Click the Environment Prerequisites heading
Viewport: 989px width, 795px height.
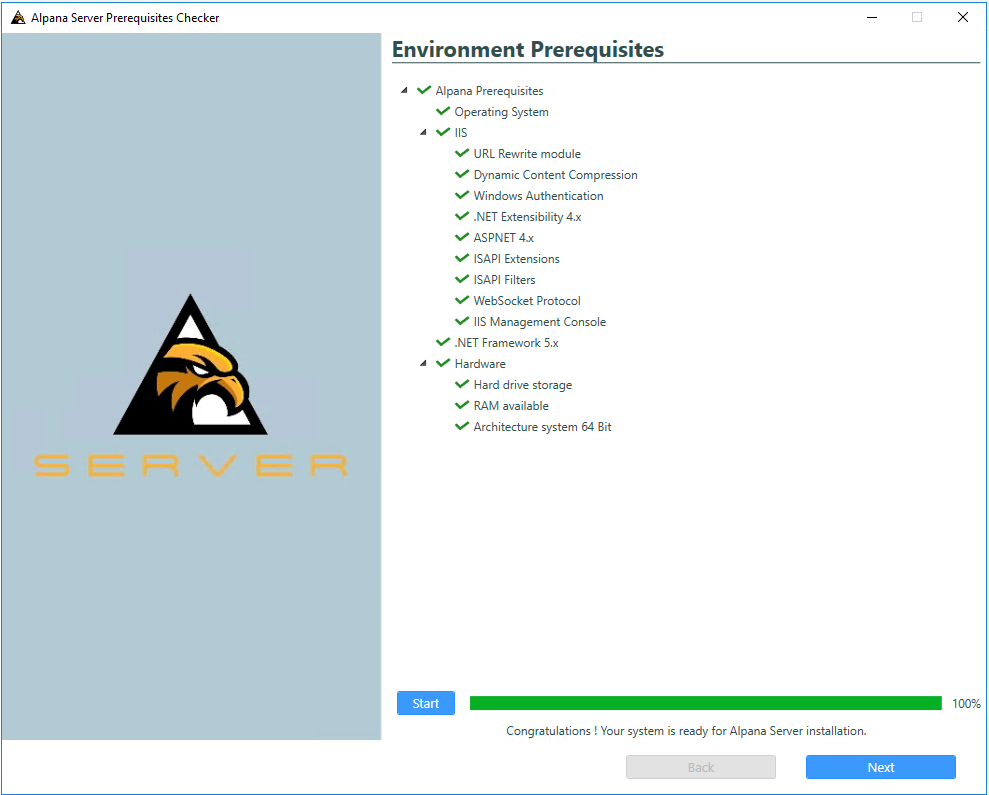pos(528,49)
